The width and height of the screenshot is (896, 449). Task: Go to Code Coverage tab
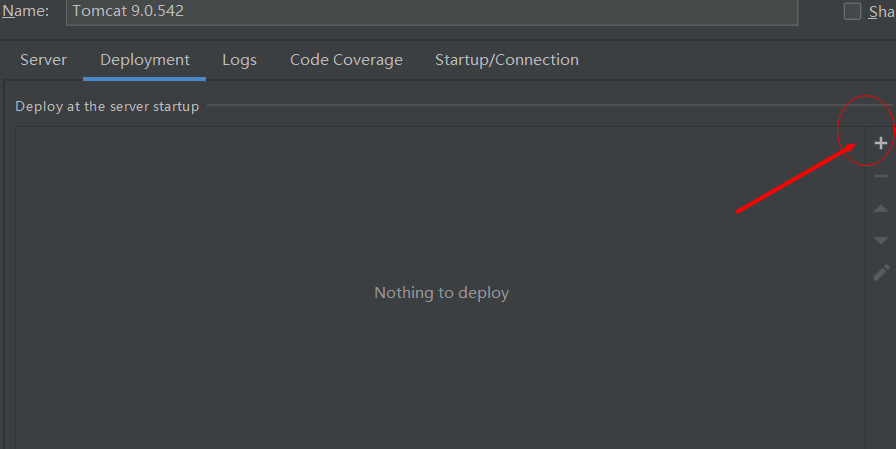[346, 59]
